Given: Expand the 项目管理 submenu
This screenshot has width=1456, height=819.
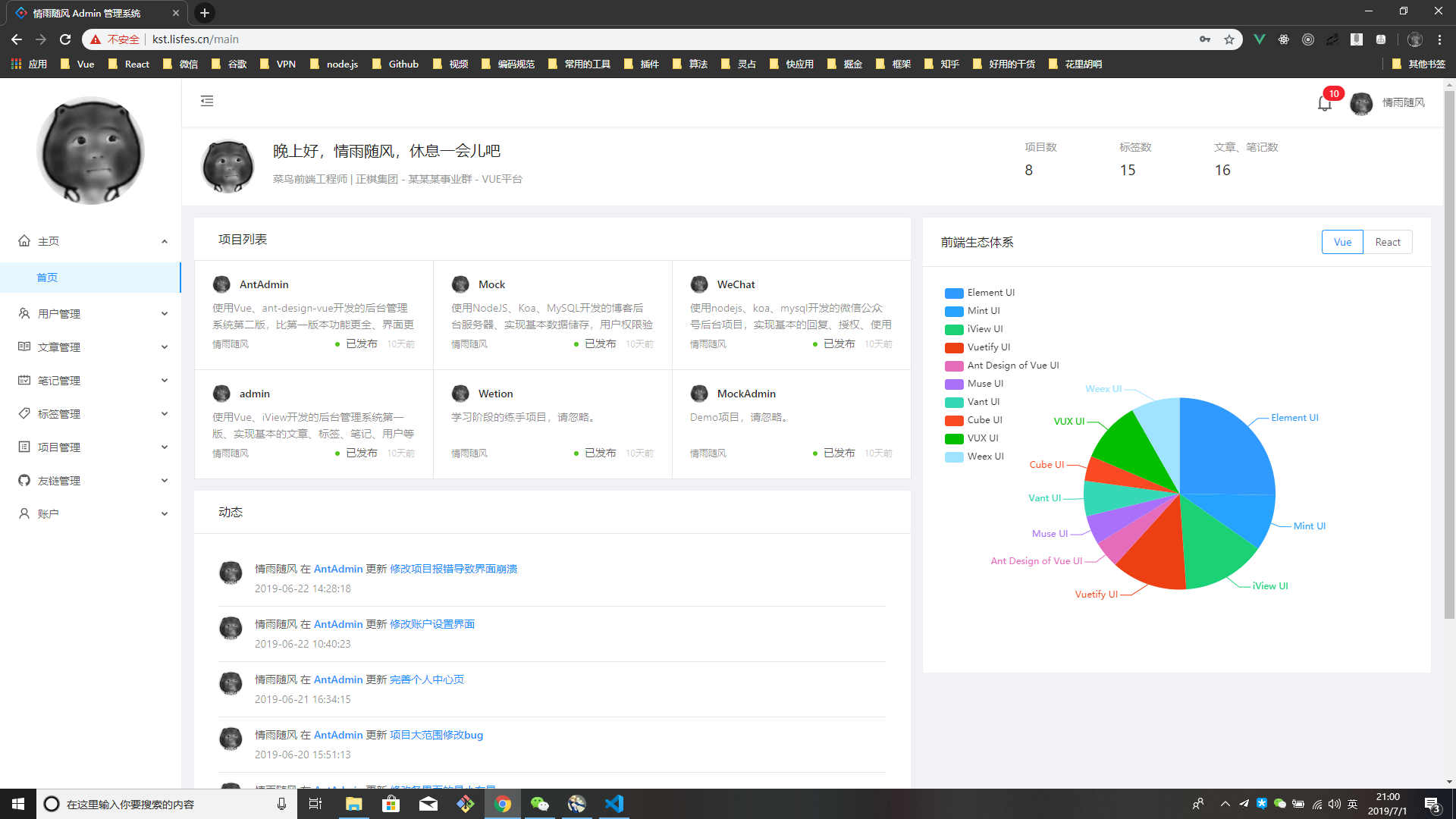Looking at the screenshot, I should coord(91,447).
